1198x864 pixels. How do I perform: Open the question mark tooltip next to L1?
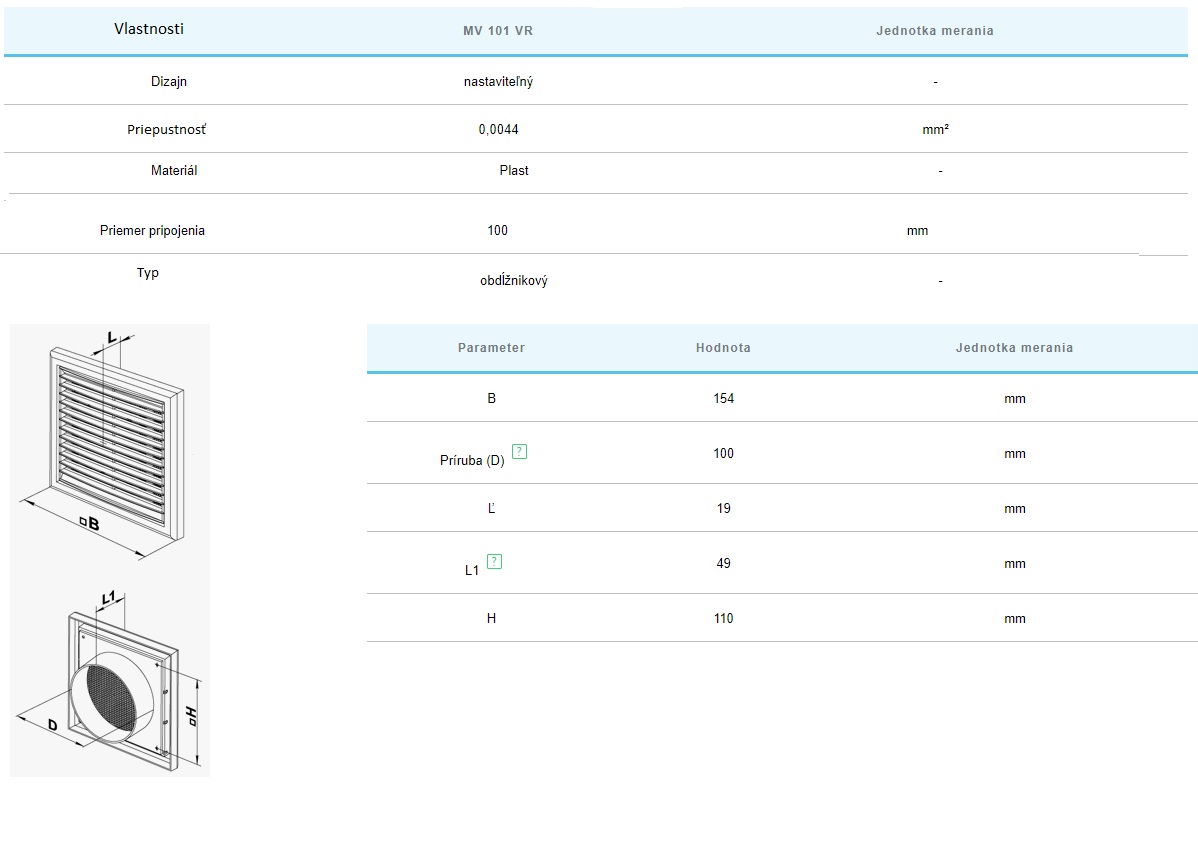click(x=494, y=561)
